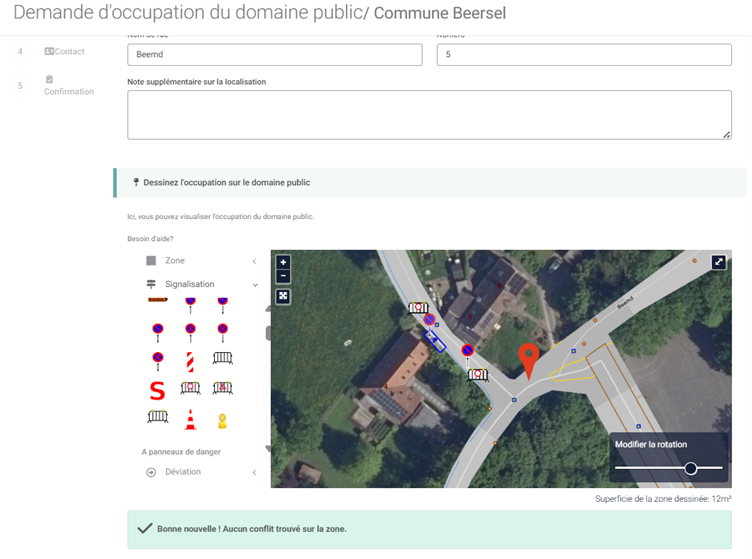Image resolution: width=752 pixels, height=559 pixels.
Task: Click signalisation list scrollbar up arrow
Action: point(268,309)
